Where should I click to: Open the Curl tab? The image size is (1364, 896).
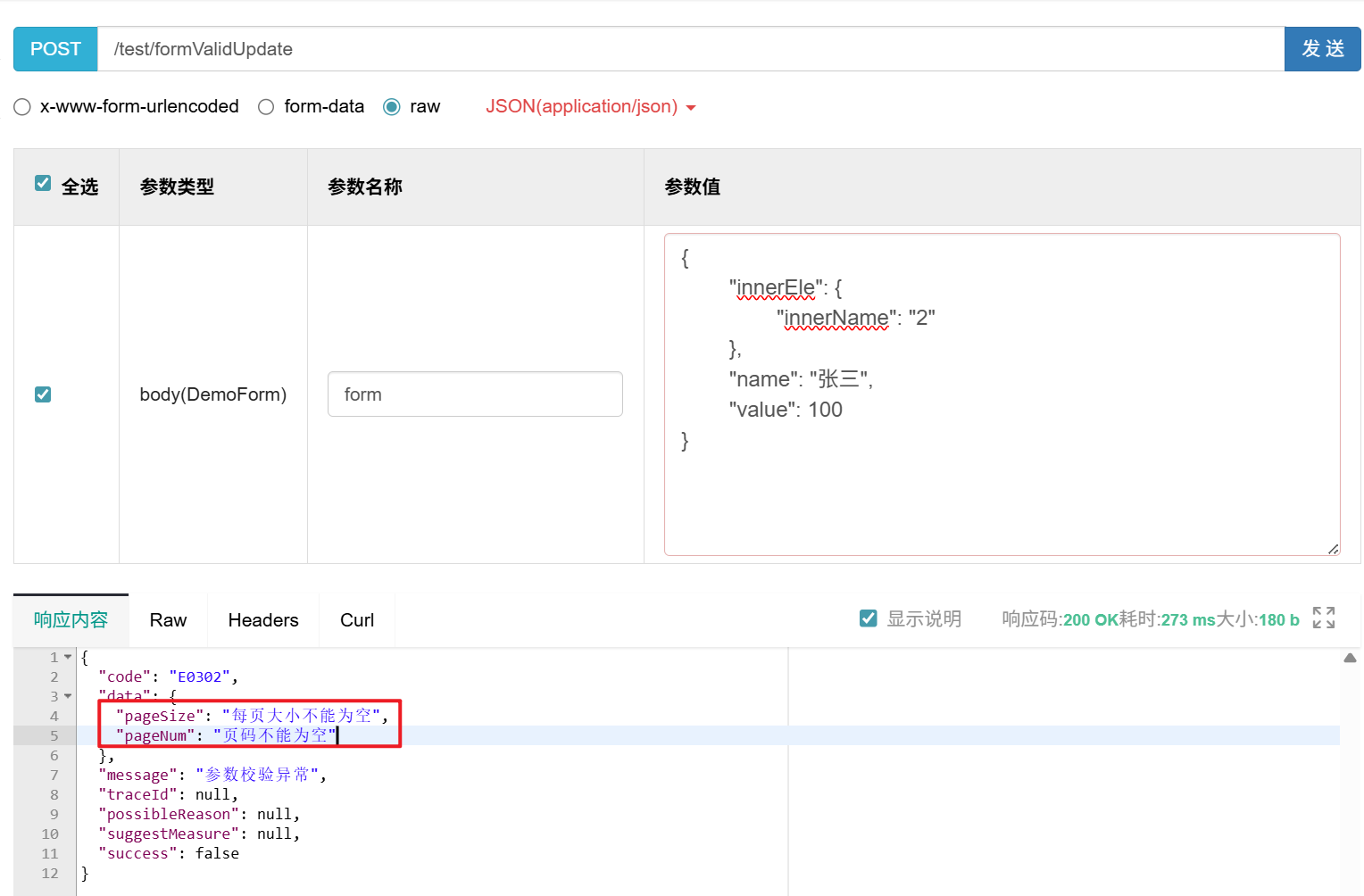tap(356, 619)
